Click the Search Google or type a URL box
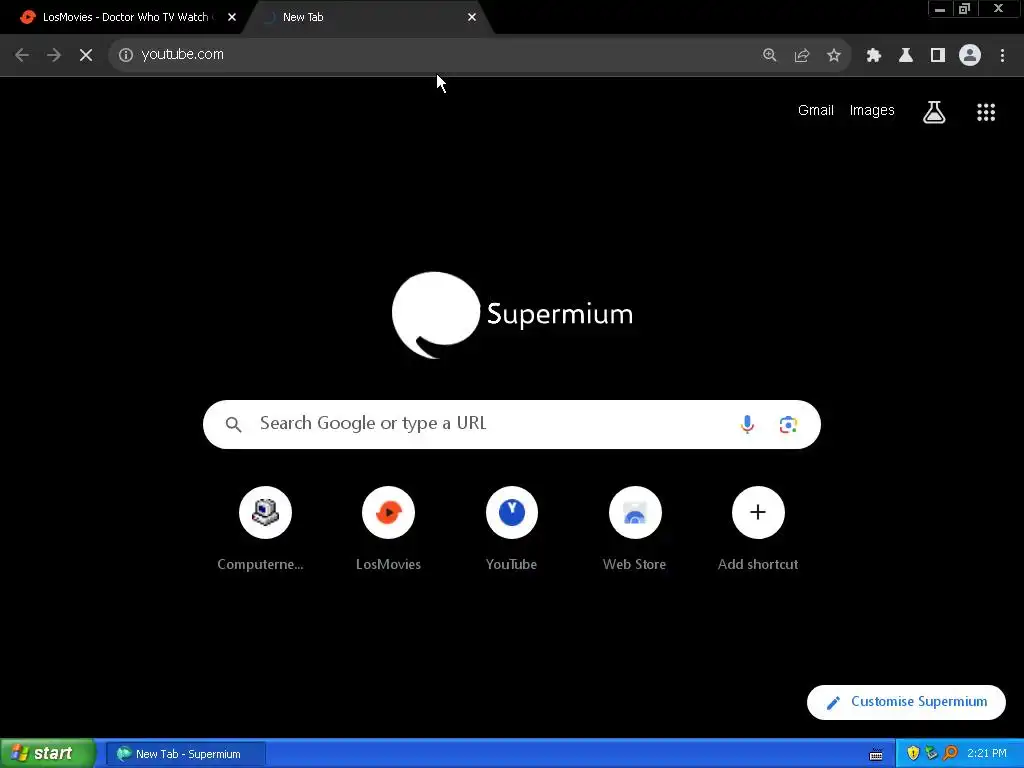 (511, 424)
